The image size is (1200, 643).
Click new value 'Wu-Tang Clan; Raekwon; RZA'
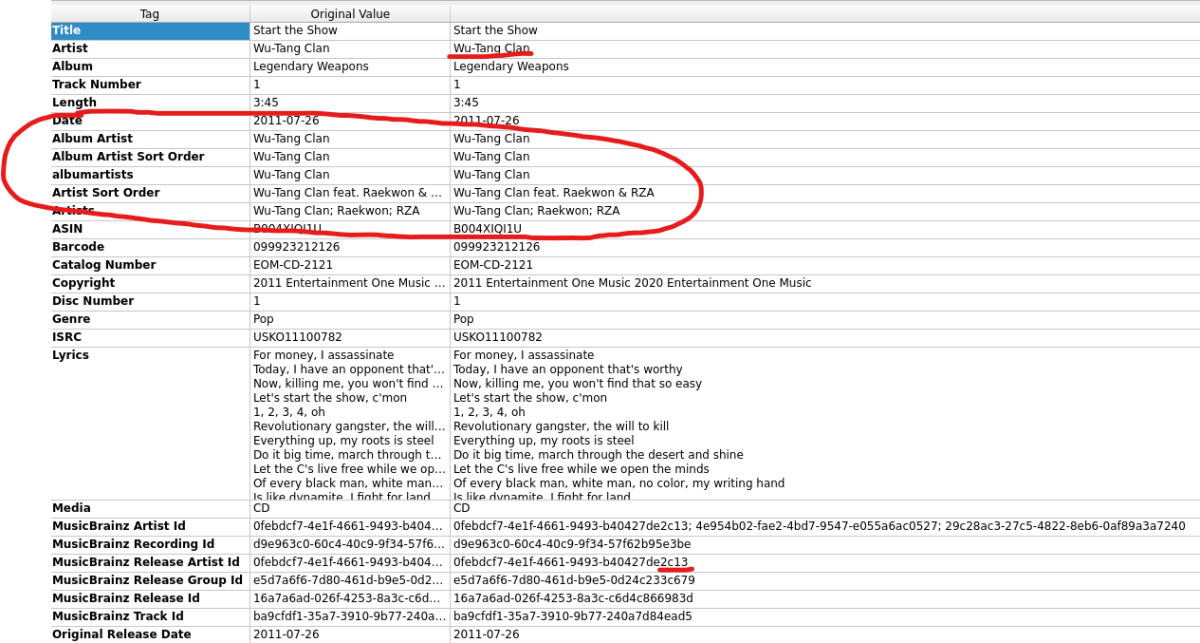click(x=536, y=210)
